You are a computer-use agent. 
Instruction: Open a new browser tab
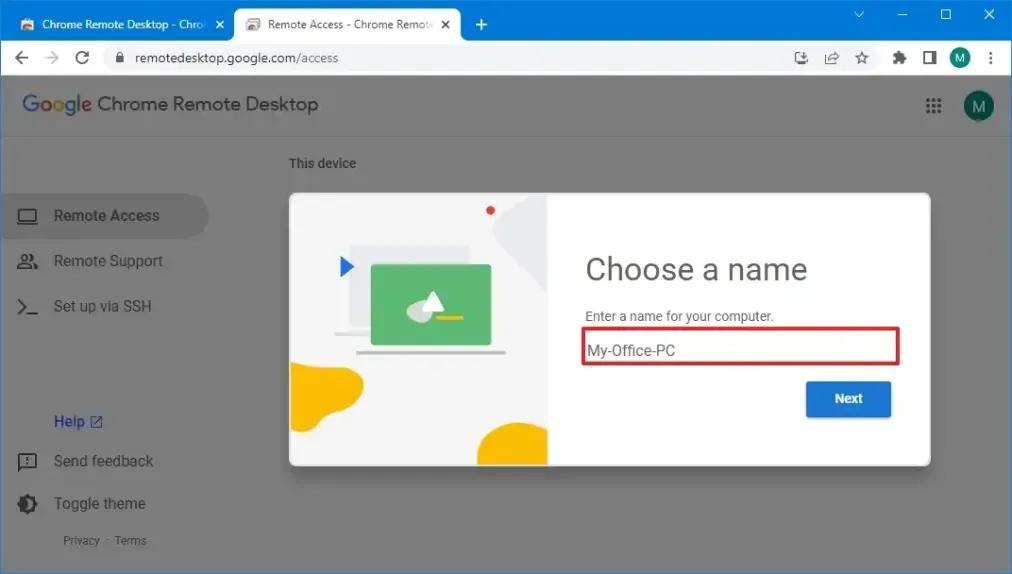[481, 25]
